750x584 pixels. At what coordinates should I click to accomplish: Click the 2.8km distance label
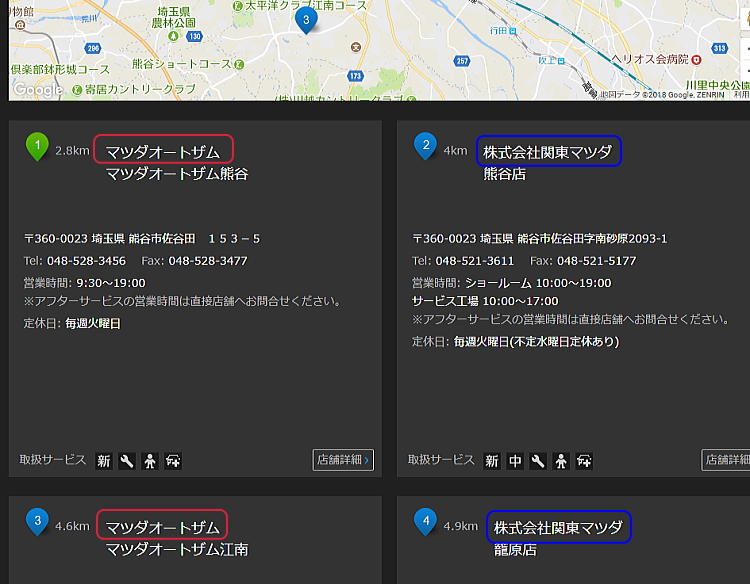pos(72,151)
